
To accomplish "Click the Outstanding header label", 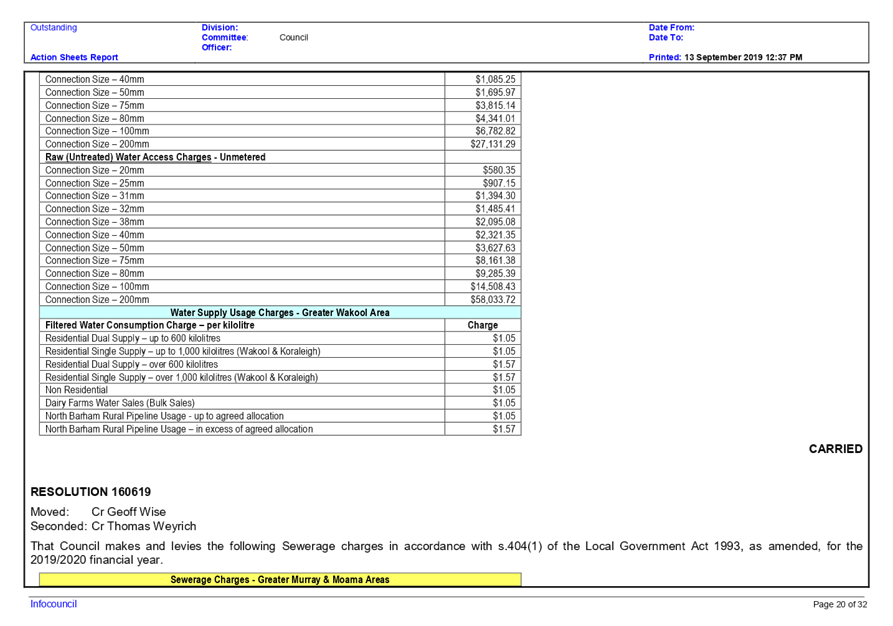I will coord(54,27).
